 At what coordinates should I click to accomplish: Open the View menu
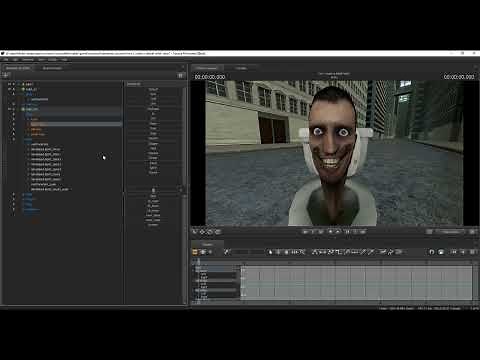tap(41, 60)
